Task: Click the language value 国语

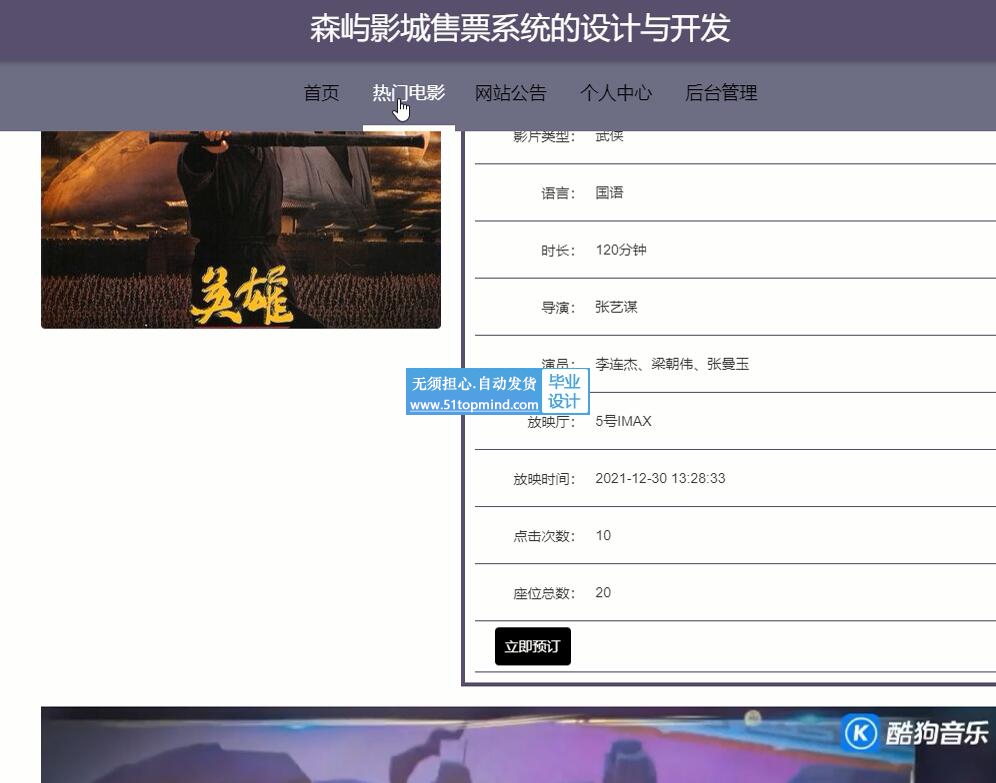Action: (609, 192)
